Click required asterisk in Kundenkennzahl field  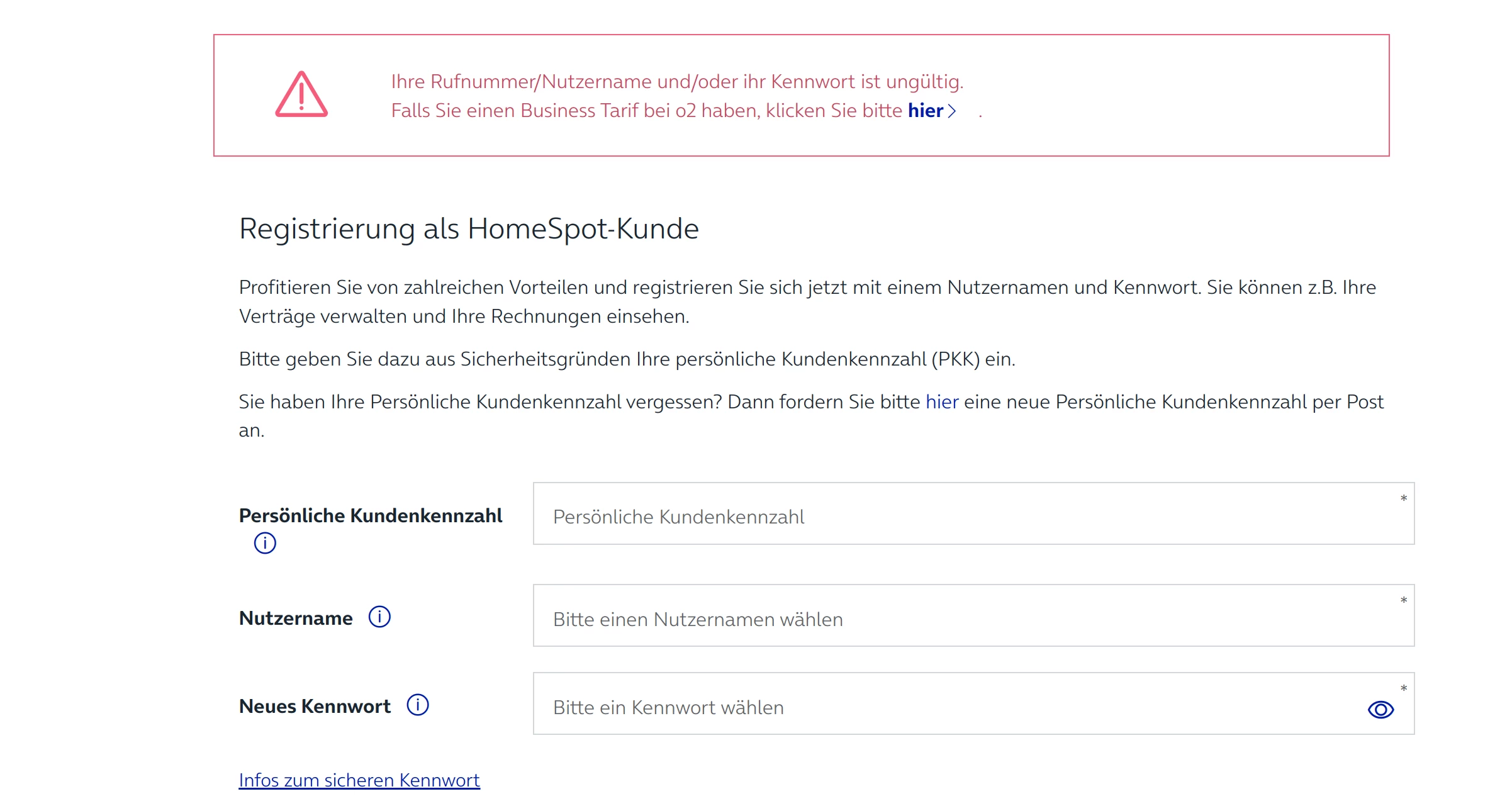click(1403, 499)
